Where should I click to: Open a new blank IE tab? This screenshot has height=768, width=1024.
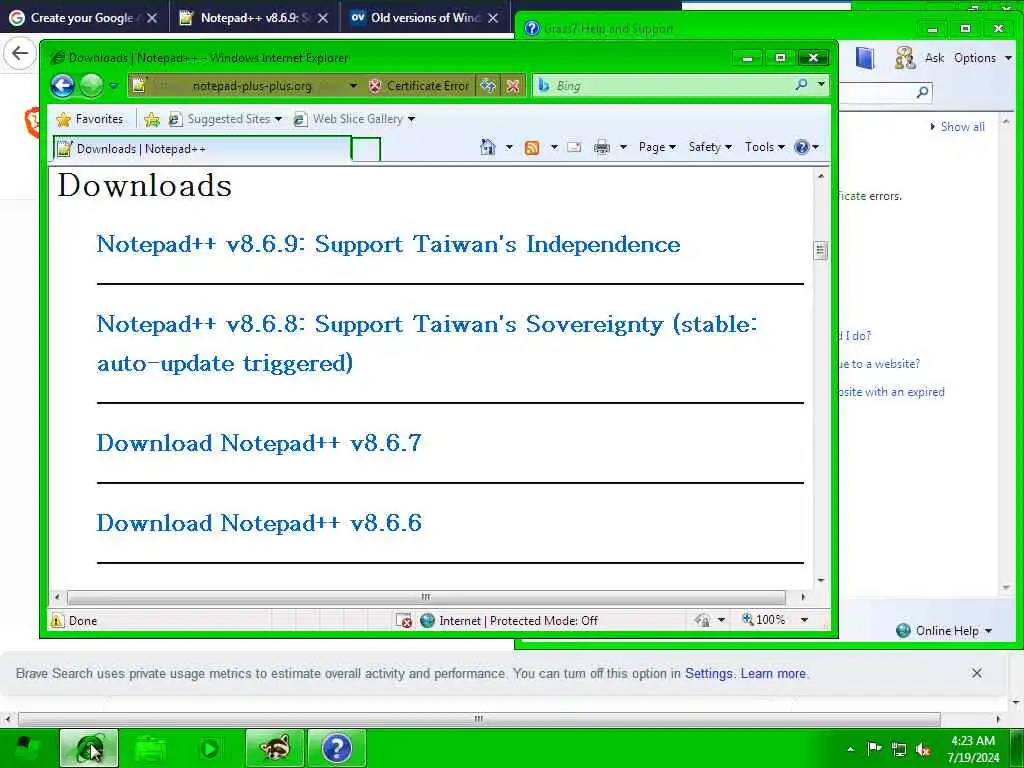pyautogui.click(x=366, y=150)
